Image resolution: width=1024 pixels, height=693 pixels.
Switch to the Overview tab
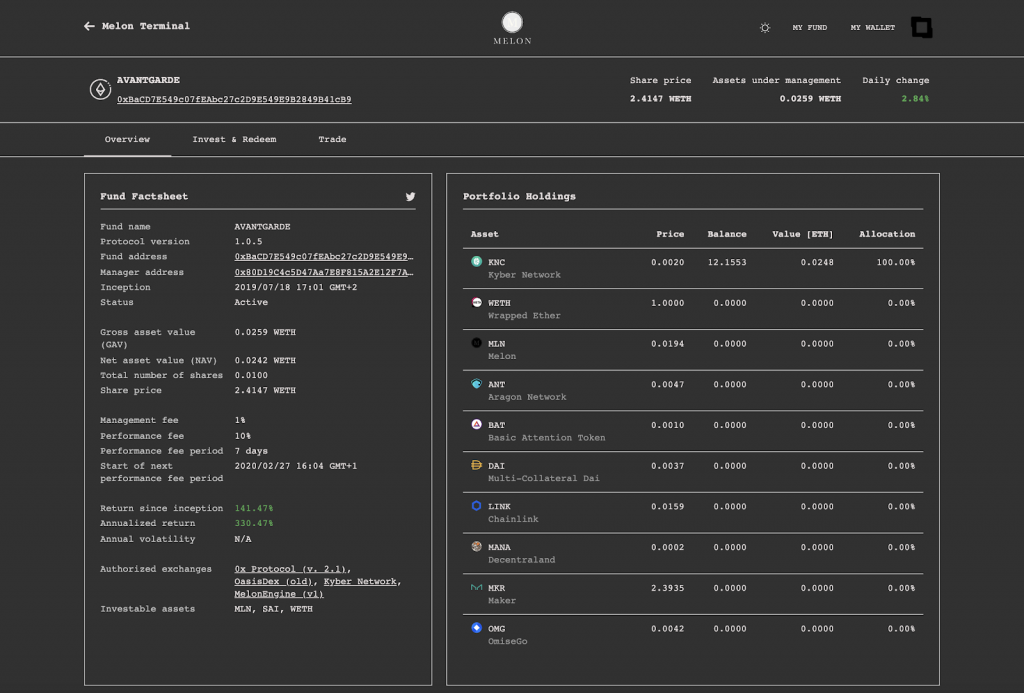pyautogui.click(x=127, y=139)
